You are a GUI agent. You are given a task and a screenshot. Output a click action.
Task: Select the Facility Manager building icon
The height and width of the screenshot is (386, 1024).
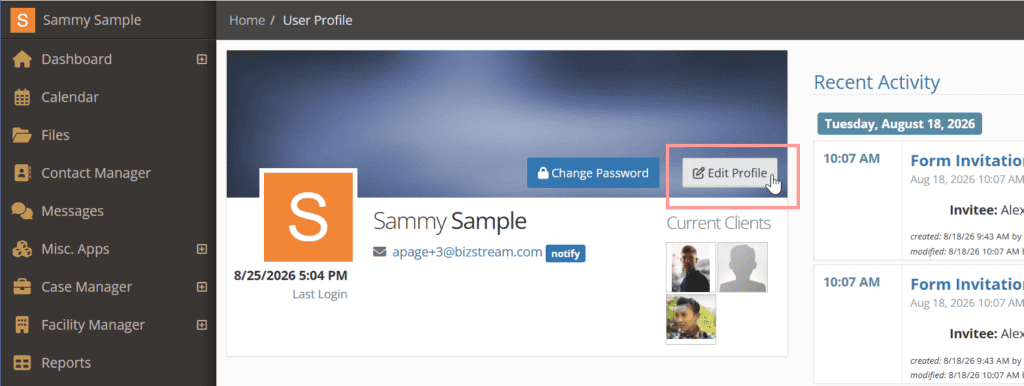pos(22,325)
